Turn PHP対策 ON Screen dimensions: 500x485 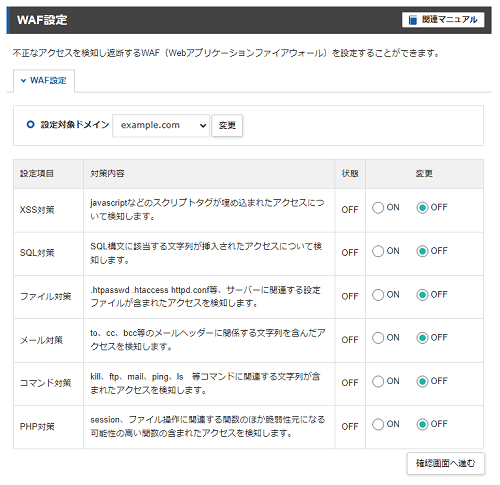(378, 425)
